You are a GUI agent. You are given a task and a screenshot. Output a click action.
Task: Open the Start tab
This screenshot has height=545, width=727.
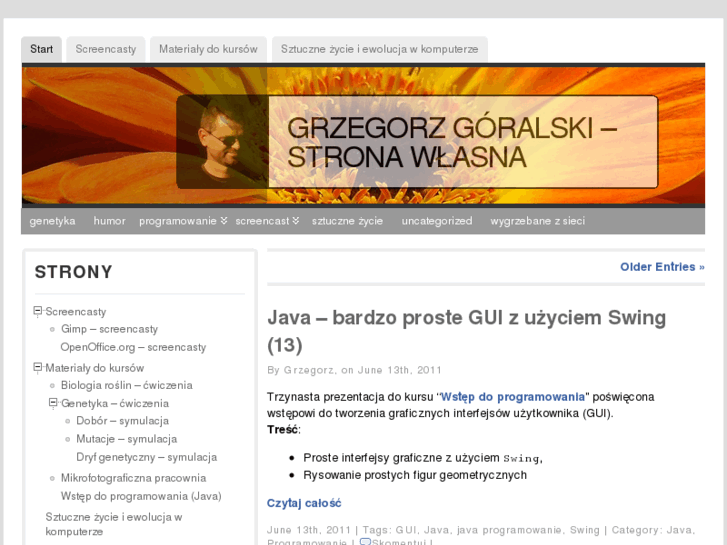point(41,49)
